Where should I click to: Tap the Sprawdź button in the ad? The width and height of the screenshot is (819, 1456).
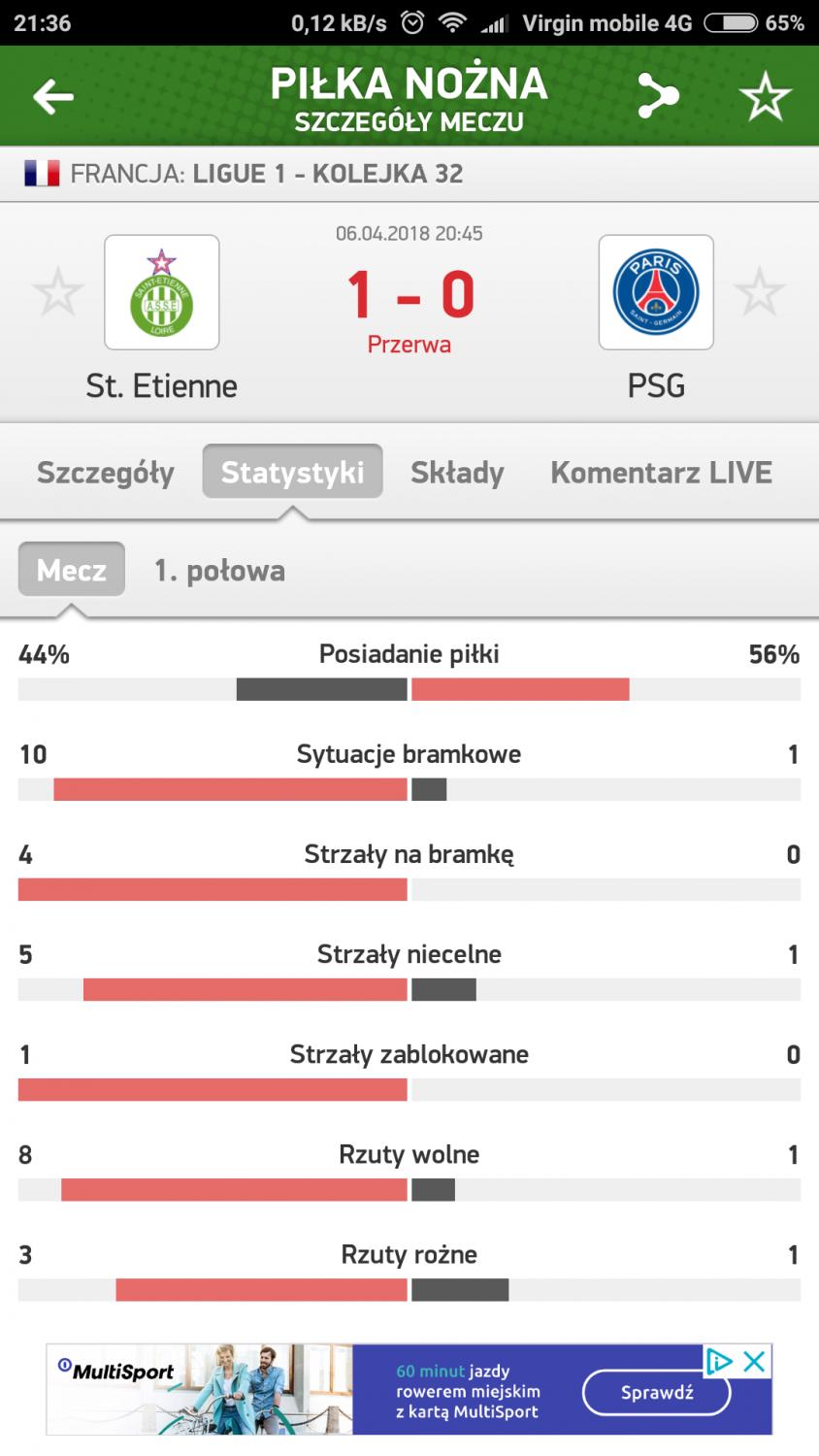[x=657, y=1392]
